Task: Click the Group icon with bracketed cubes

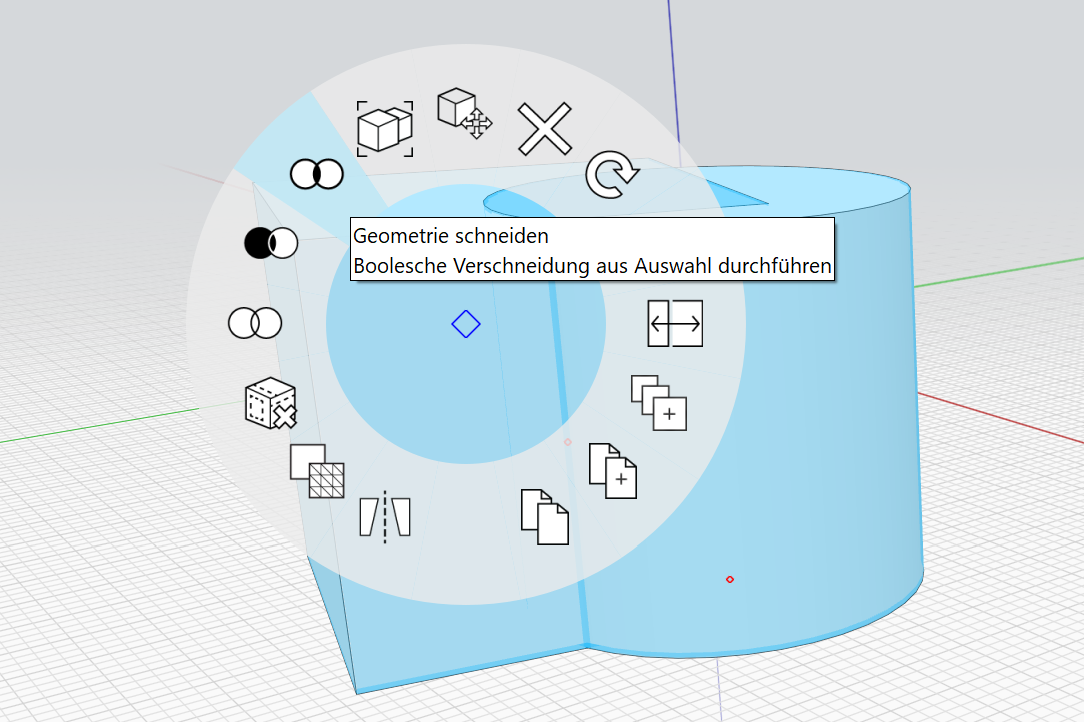Action: click(386, 129)
